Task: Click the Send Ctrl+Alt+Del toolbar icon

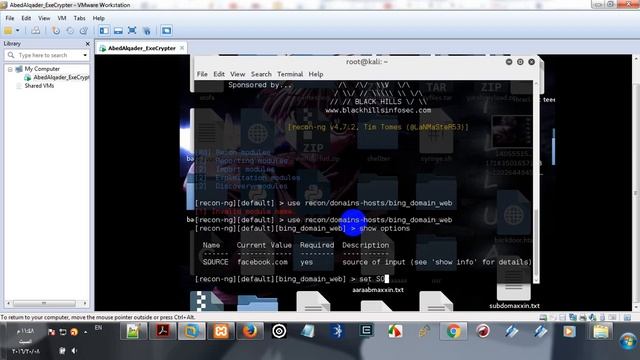Action: [36, 31]
